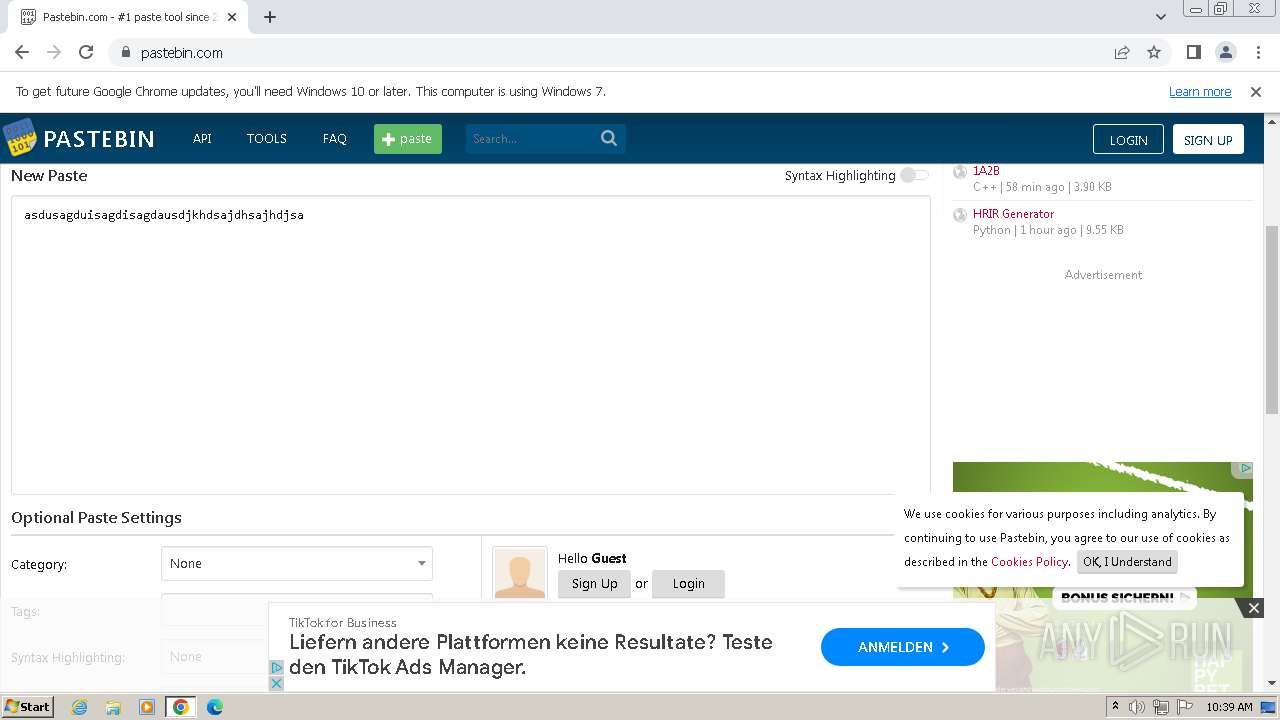Click the Pastebin logo icon
This screenshot has height=720, width=1280.
(x=19, y=138)
